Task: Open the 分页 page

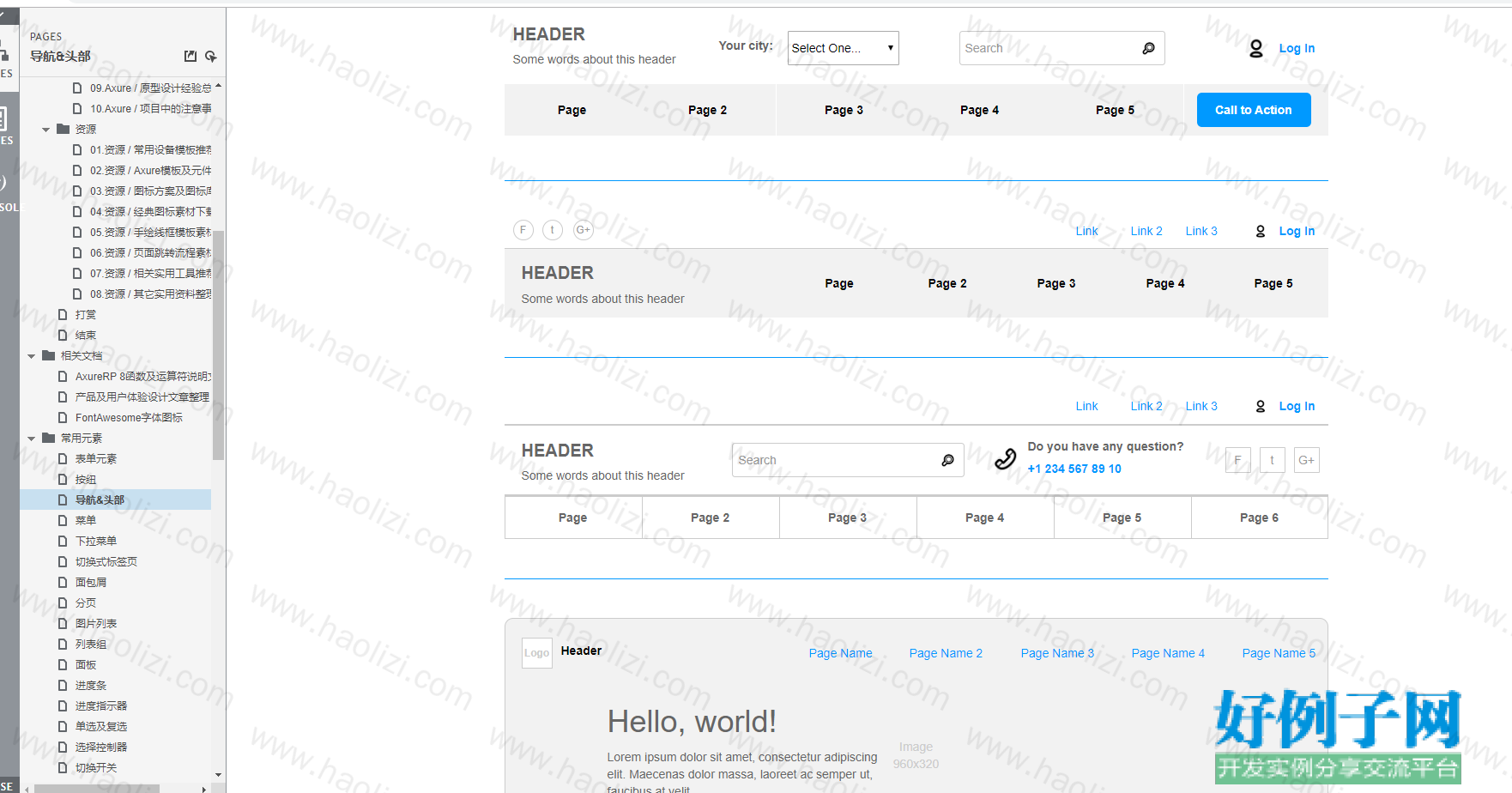Action: point(86,602)
